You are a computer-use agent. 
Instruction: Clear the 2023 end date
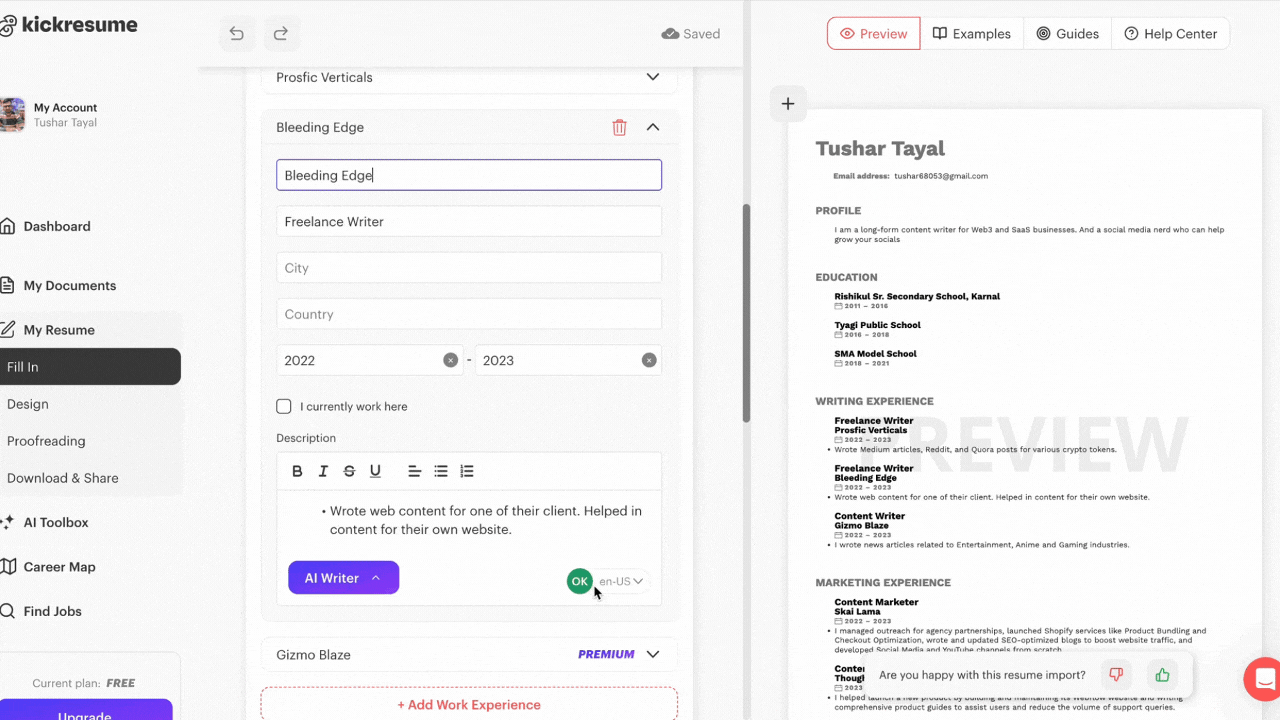pos(649,360)
